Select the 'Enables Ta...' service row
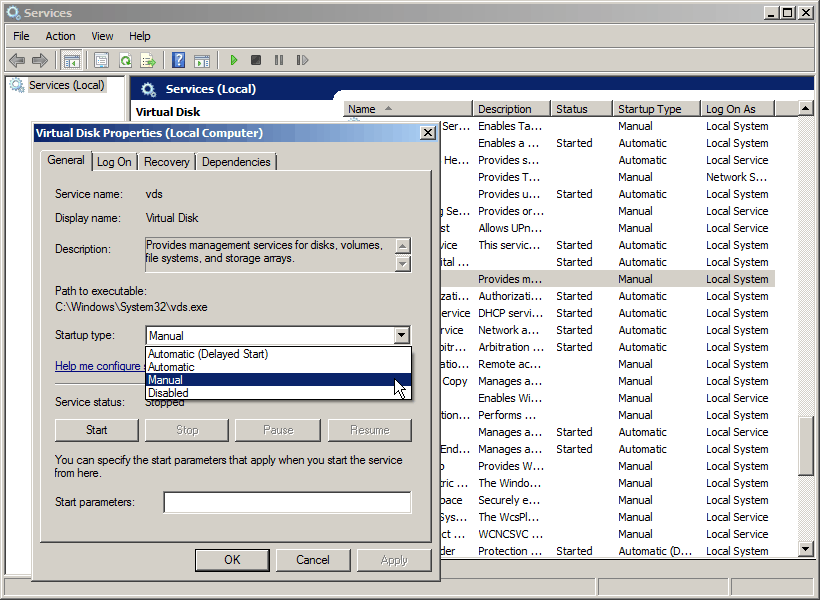Viewport: 820px width, 600px height. (x=607, y=126)
